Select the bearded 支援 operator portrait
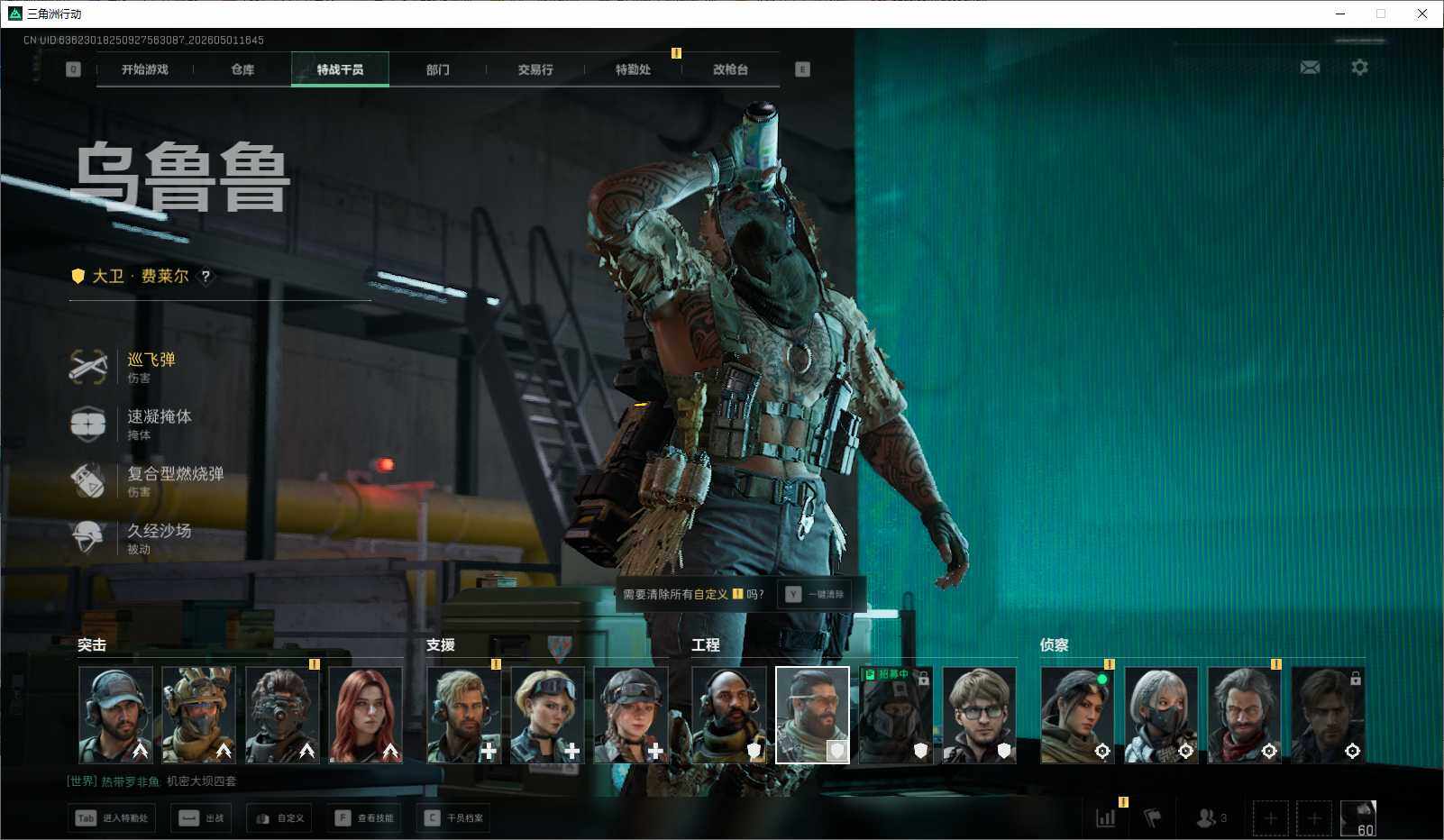The height and width of the screenshot is (840, 1444). [x=464, y=715]
